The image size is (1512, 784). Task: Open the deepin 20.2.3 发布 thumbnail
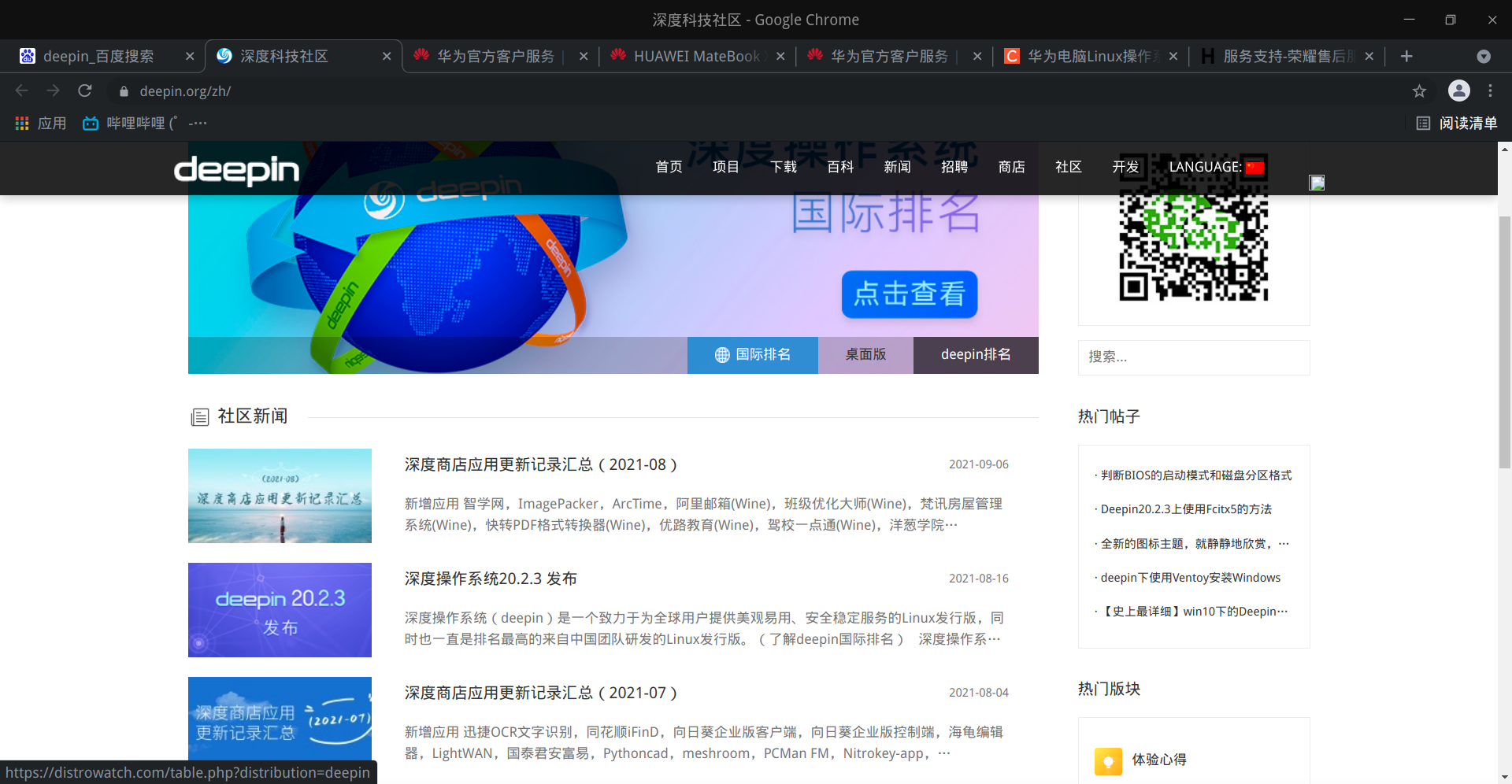(280, 610)
